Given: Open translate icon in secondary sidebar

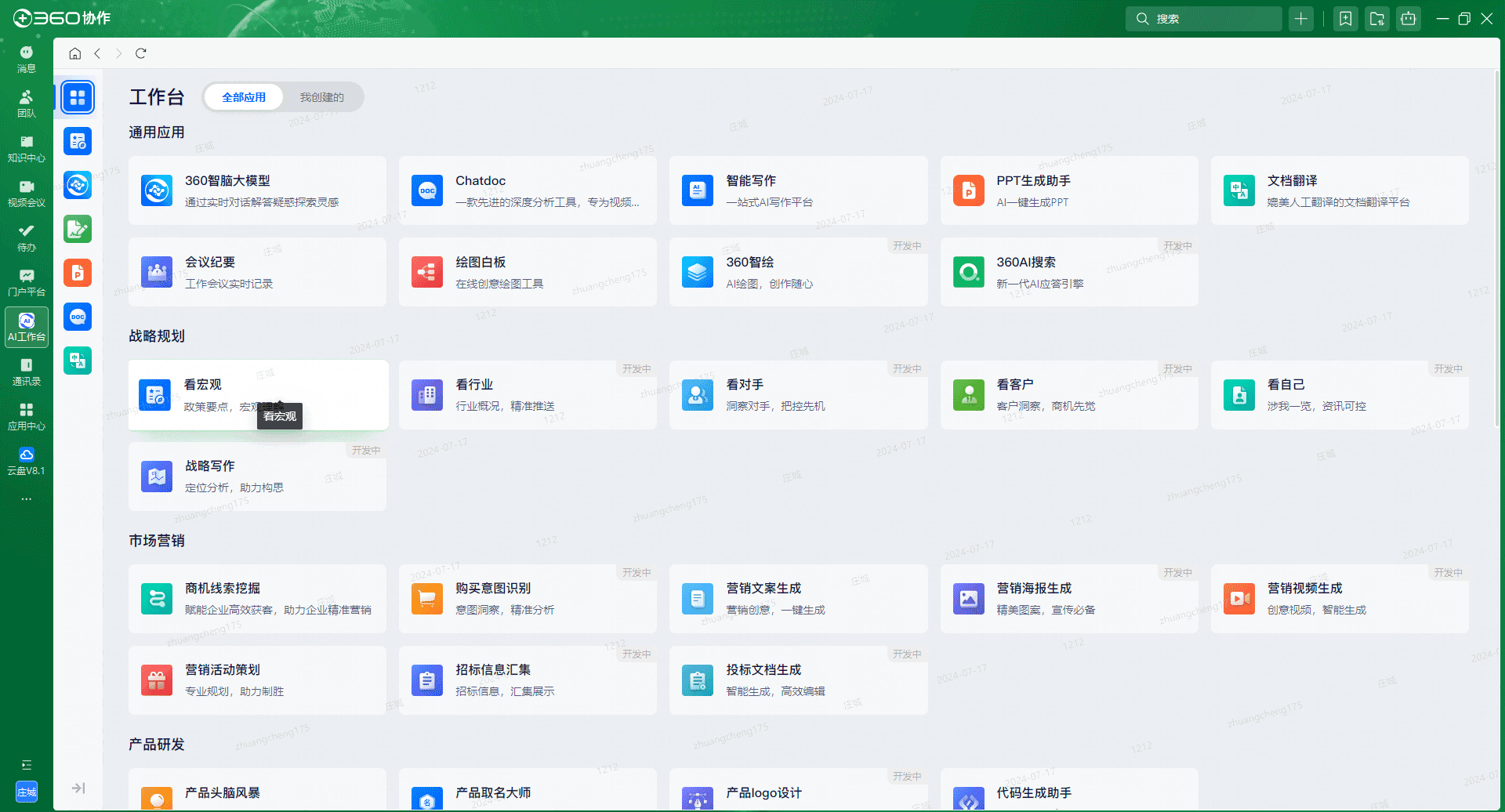Looking at the screenshot, I should click(78, 361).
